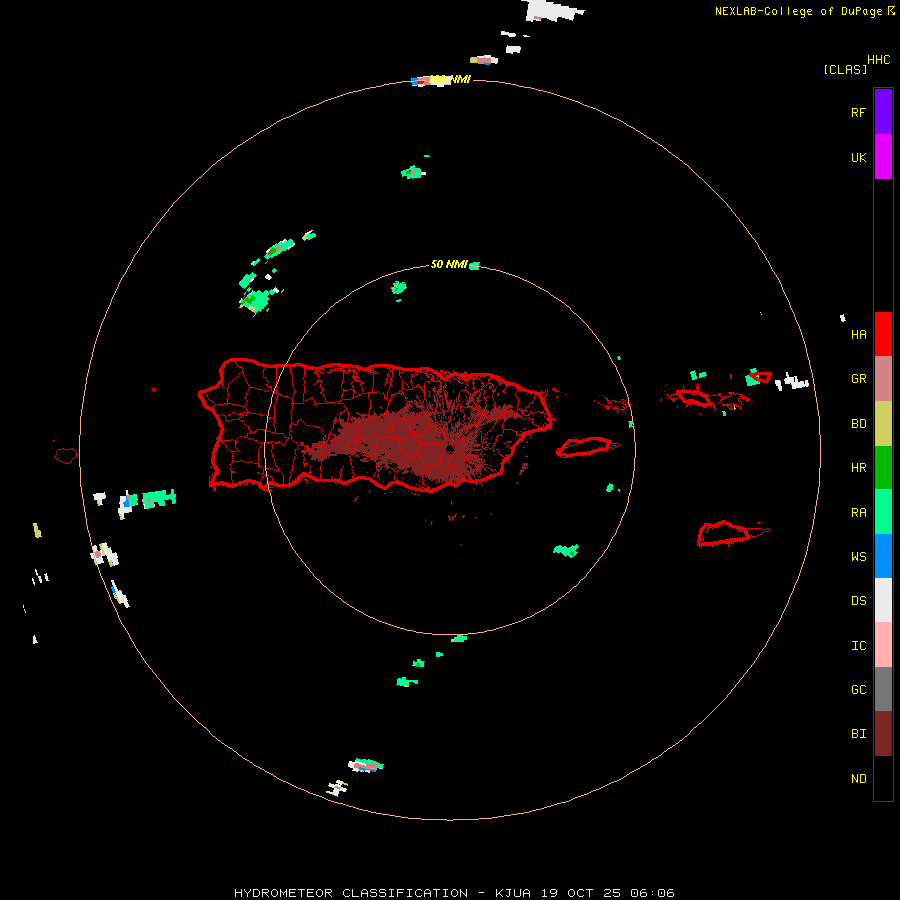900x900 pixels.
Task: Click the white dry snow echo at top edge
Action: tap(553, 10)
